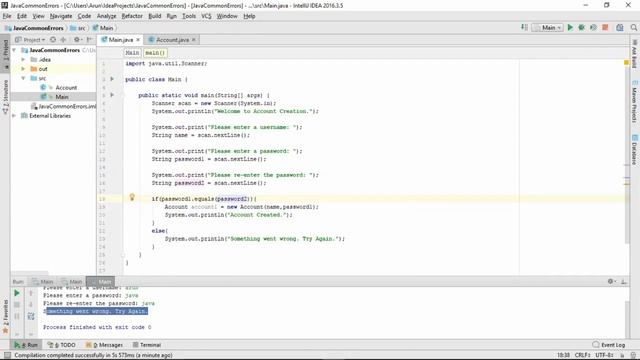Start debugging with the bug icon
Image resolution: width=640 pixels, height=360 pixels.
[582, 27]
